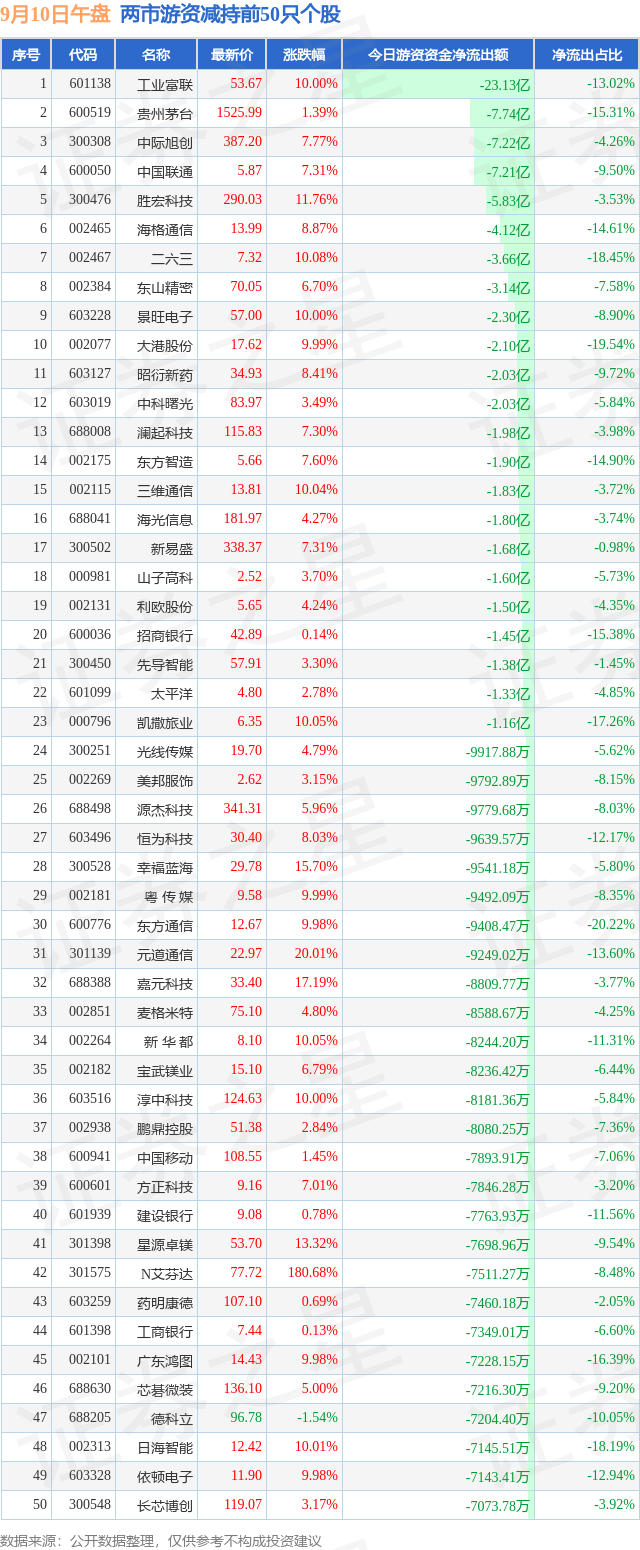
Task: Click stock code 600601
Action: pyautogui.click(x=89, y=1186)
